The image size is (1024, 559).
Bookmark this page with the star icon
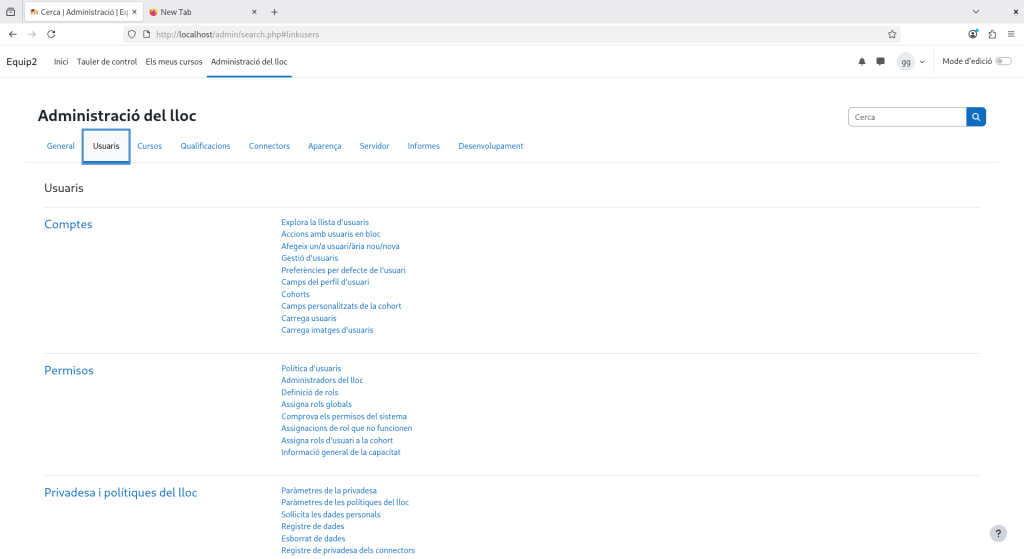[892, 34]
